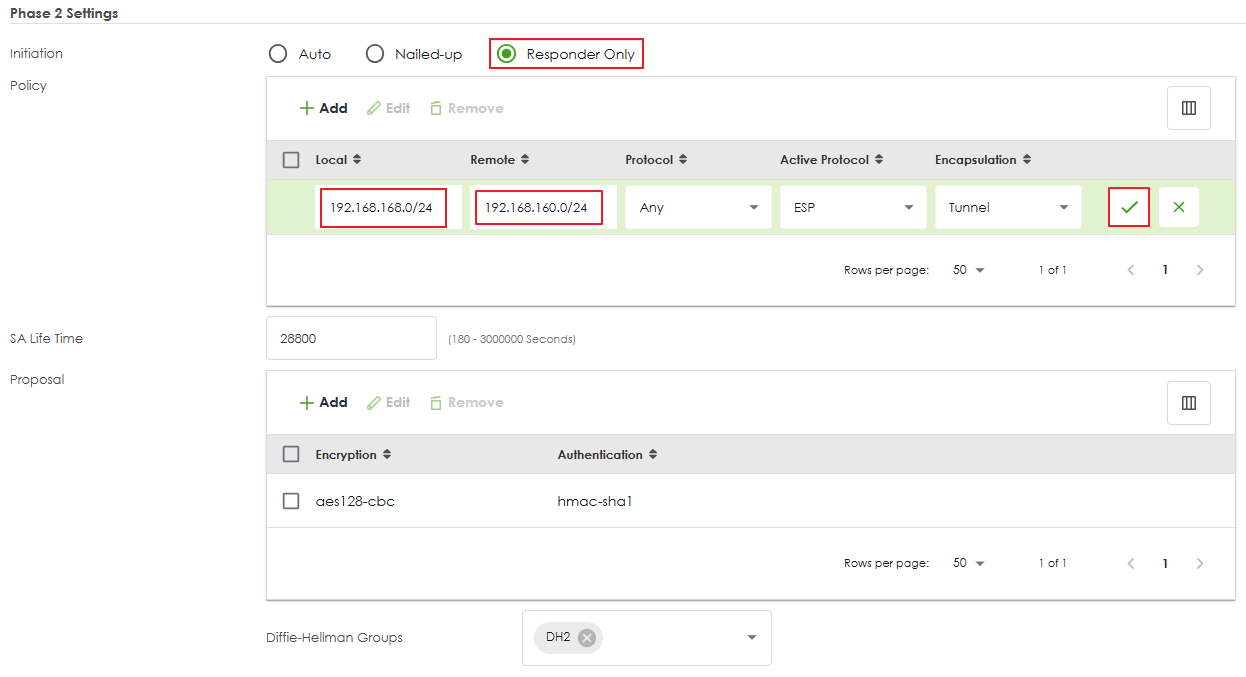Add a new Policy entry
The width and height of the screenshot is (1246, 677).
pyautogui.click(x=324, y=108)
